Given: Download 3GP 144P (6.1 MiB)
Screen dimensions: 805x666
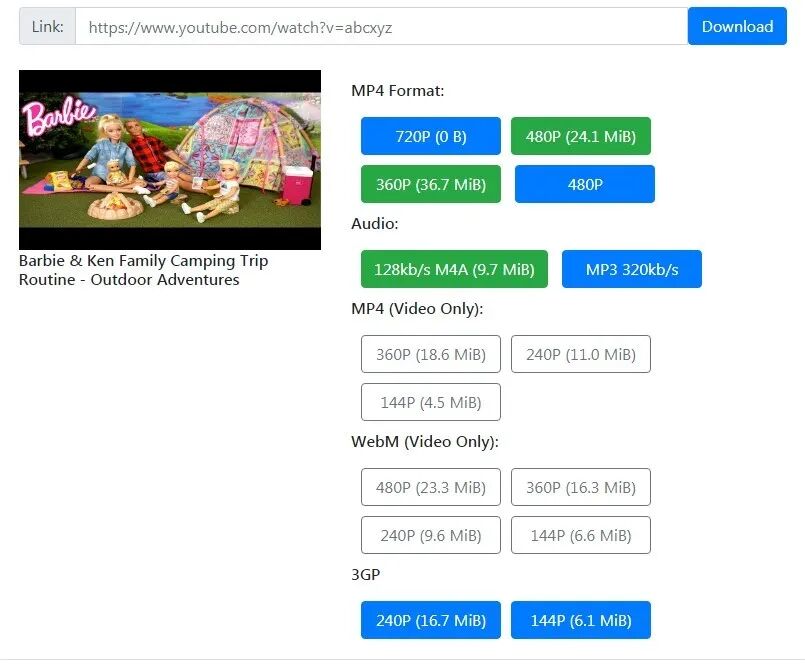Looking at the screenshot, I should pos(581,620).
